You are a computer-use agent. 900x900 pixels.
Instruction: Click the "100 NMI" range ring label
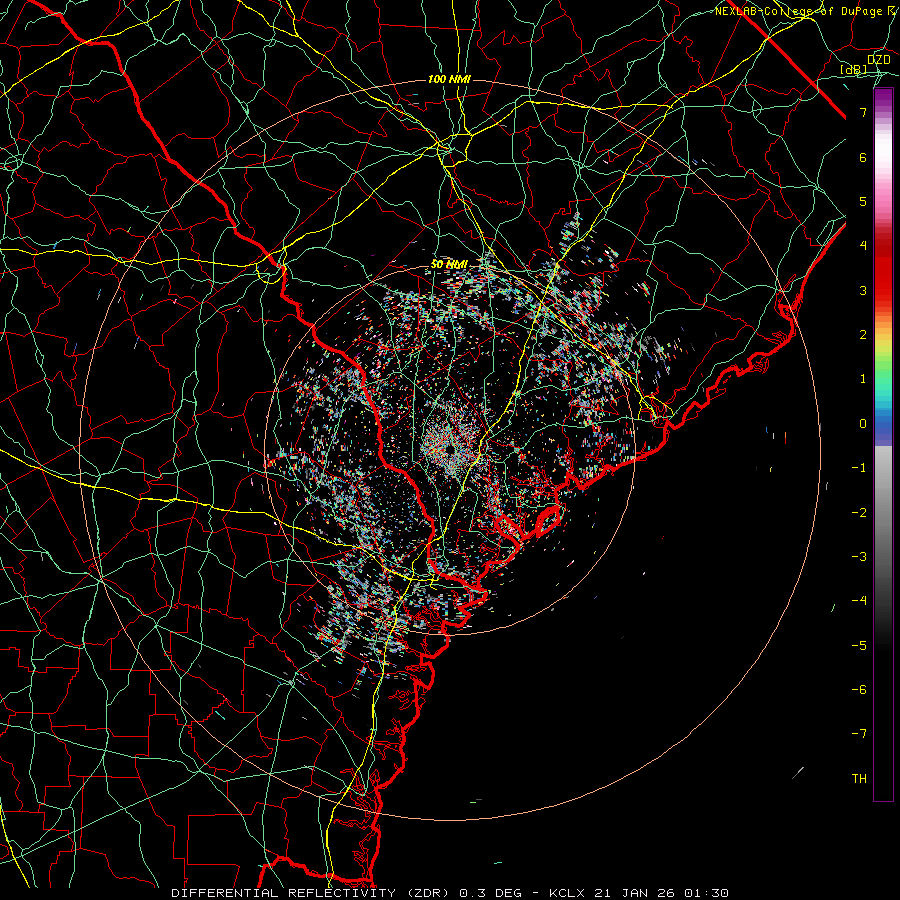(449, 79)
